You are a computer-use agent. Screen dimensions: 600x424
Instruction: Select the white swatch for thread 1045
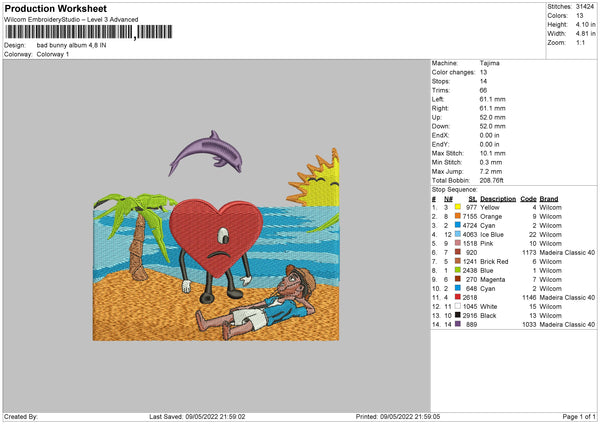click(x=458, y=306)
